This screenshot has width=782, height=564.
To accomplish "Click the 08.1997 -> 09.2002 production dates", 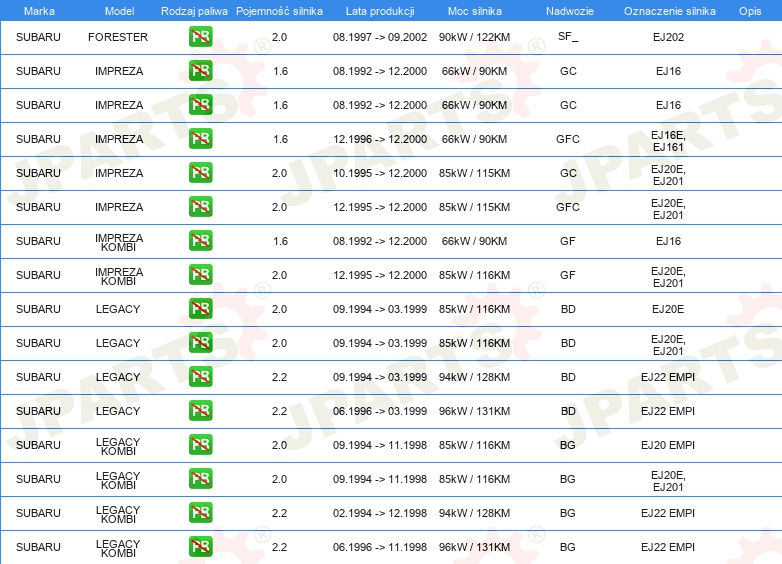I will (380, 37).
